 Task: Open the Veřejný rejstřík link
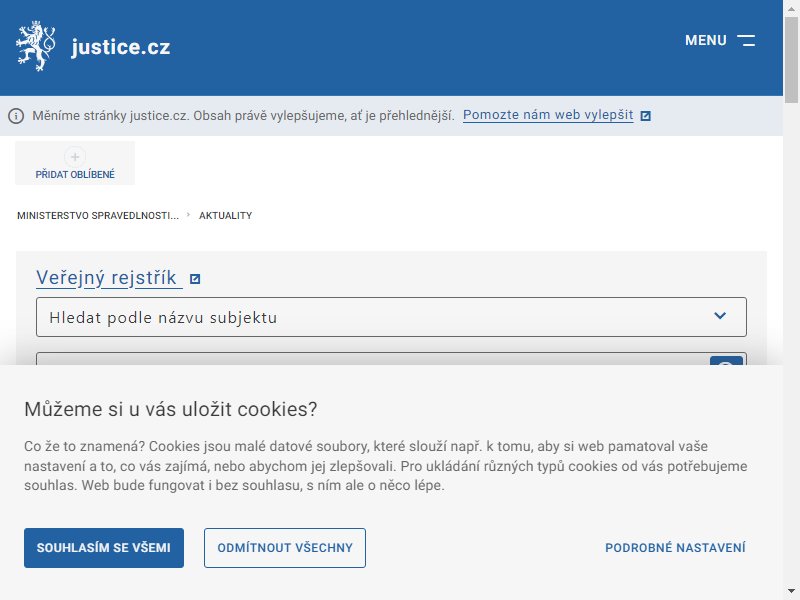click(107, 278)
